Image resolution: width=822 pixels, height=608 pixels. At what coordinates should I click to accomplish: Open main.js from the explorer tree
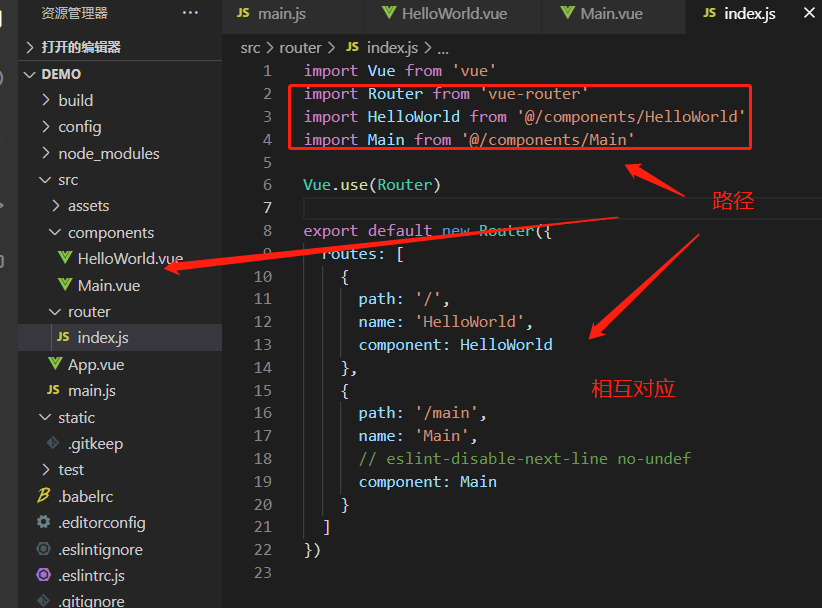[x=92, y=390]
